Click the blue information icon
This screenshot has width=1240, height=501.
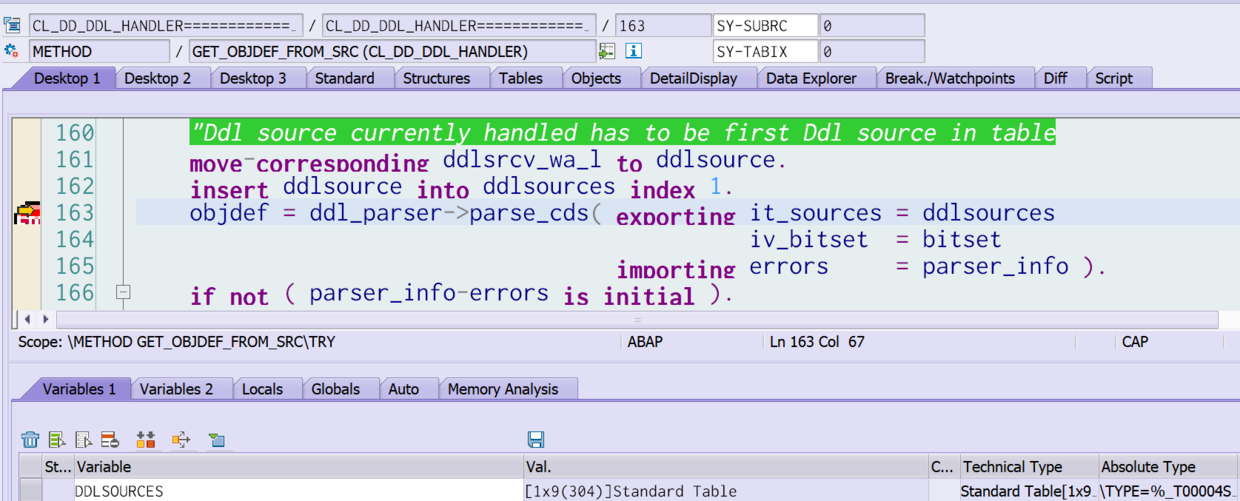[633, 51]
